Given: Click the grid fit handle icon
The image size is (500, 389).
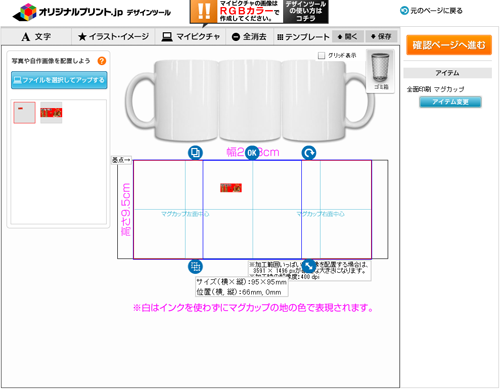Looking at the screenshot, I should point(195,266).
